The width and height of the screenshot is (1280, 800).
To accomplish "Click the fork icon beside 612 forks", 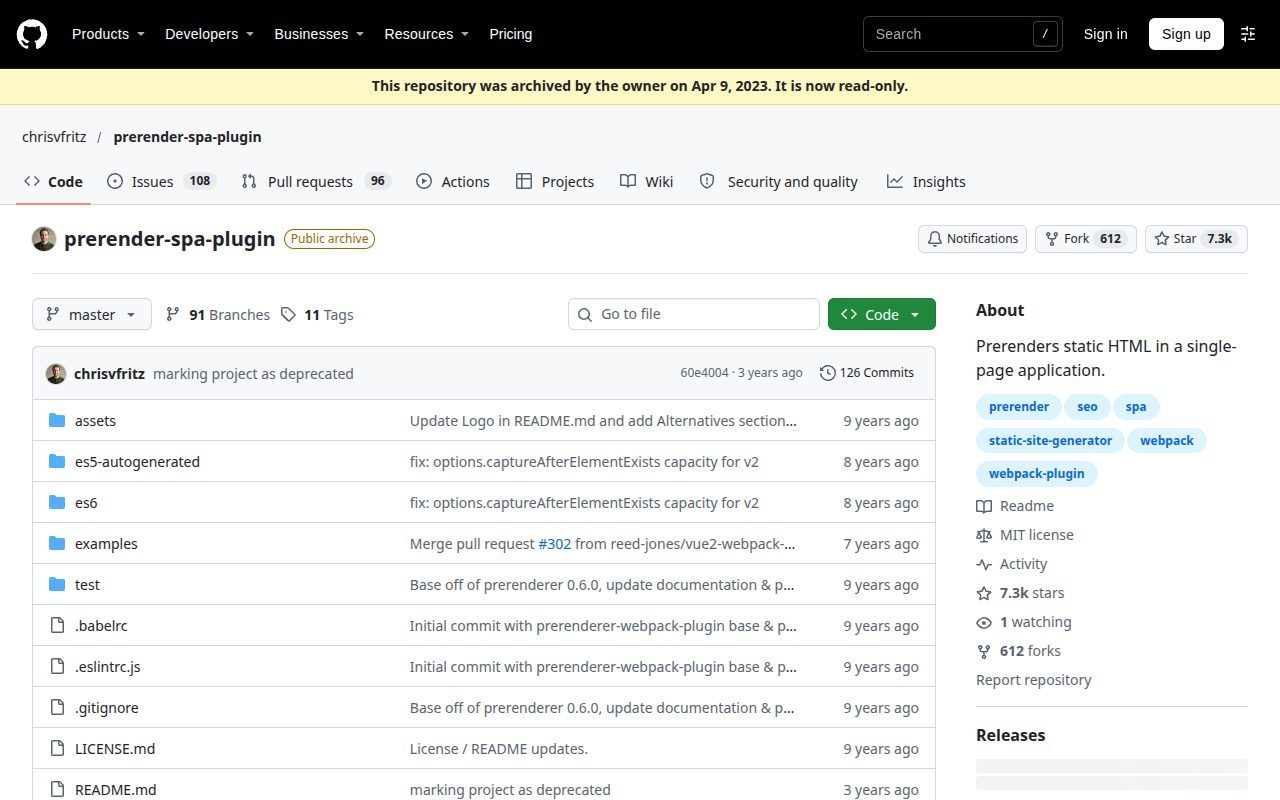I will click(x=984, y=651).
